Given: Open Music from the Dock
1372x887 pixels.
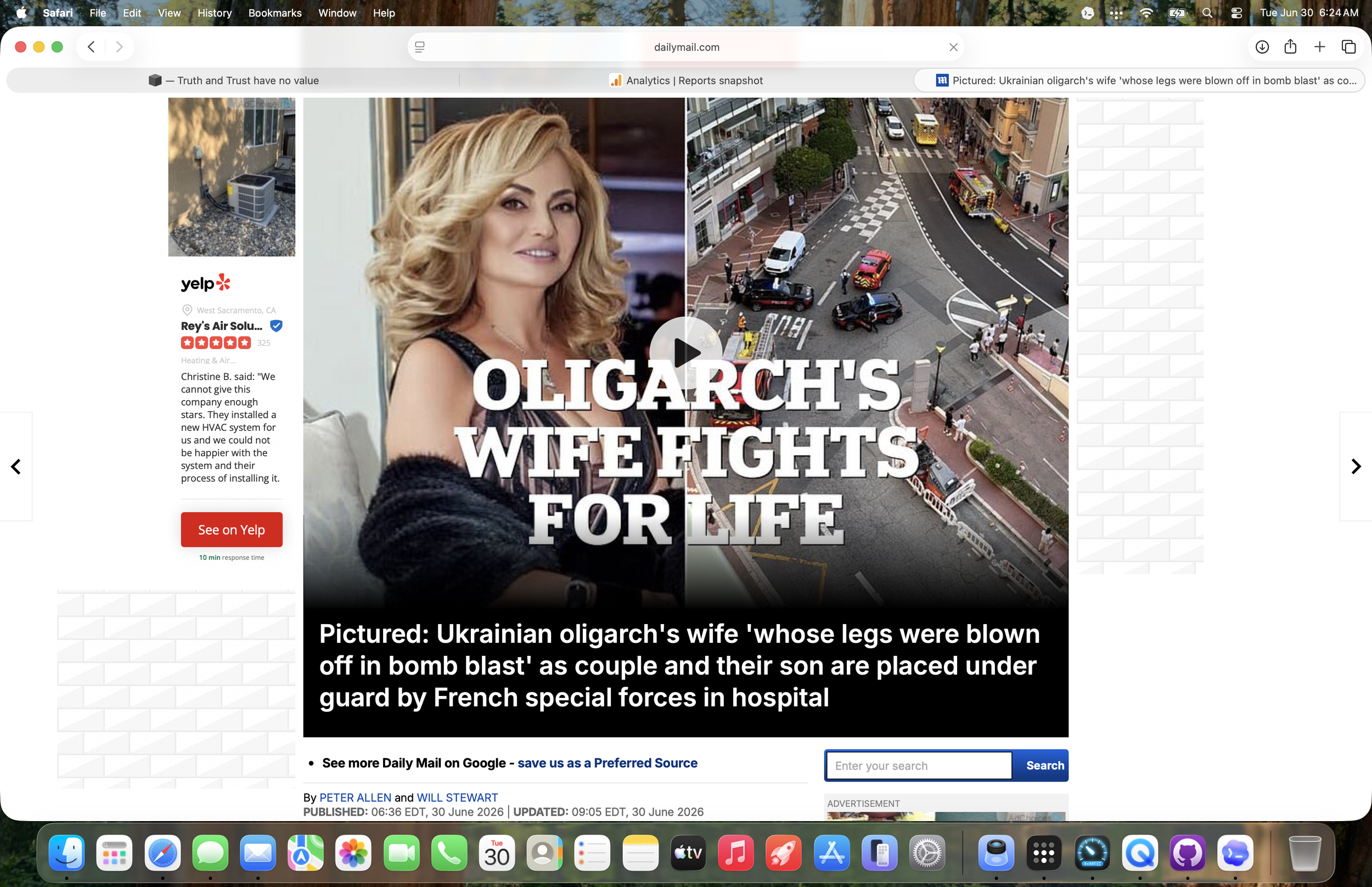Looking at the screenshot, I should coord(736,853).
